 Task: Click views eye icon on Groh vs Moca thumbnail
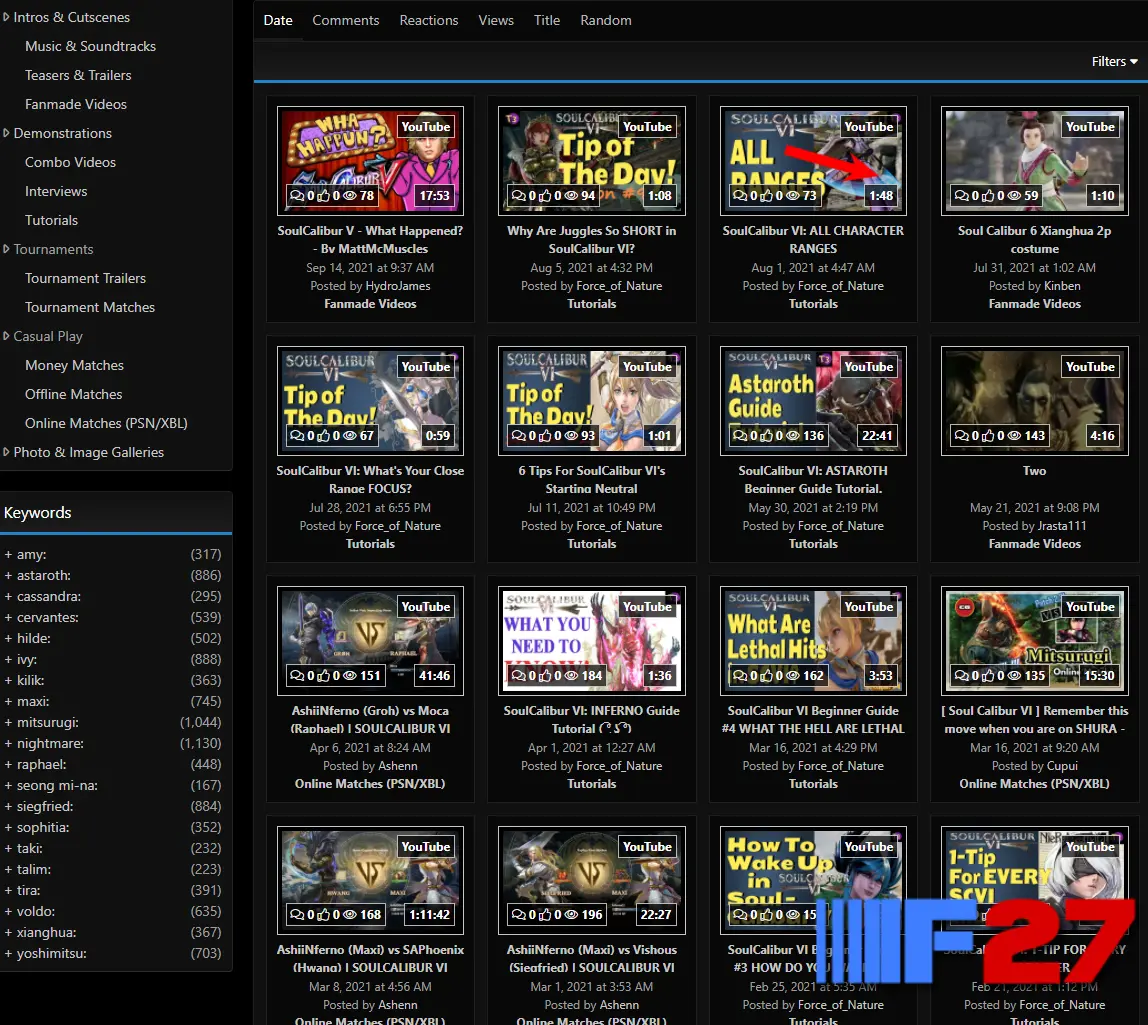click(350, 676)
